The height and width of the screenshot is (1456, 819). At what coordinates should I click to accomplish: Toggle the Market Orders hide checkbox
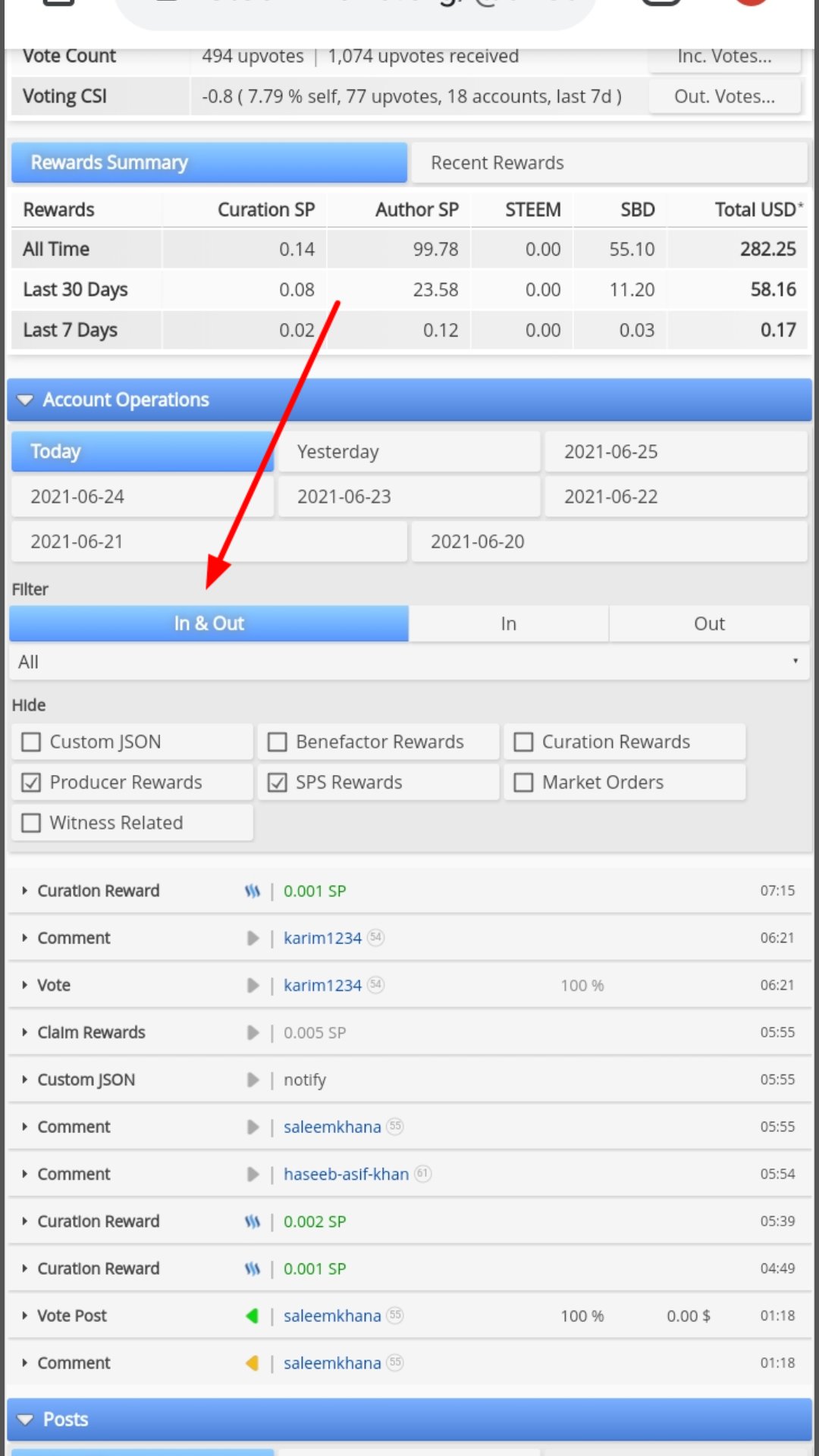[x=523, y=783]
